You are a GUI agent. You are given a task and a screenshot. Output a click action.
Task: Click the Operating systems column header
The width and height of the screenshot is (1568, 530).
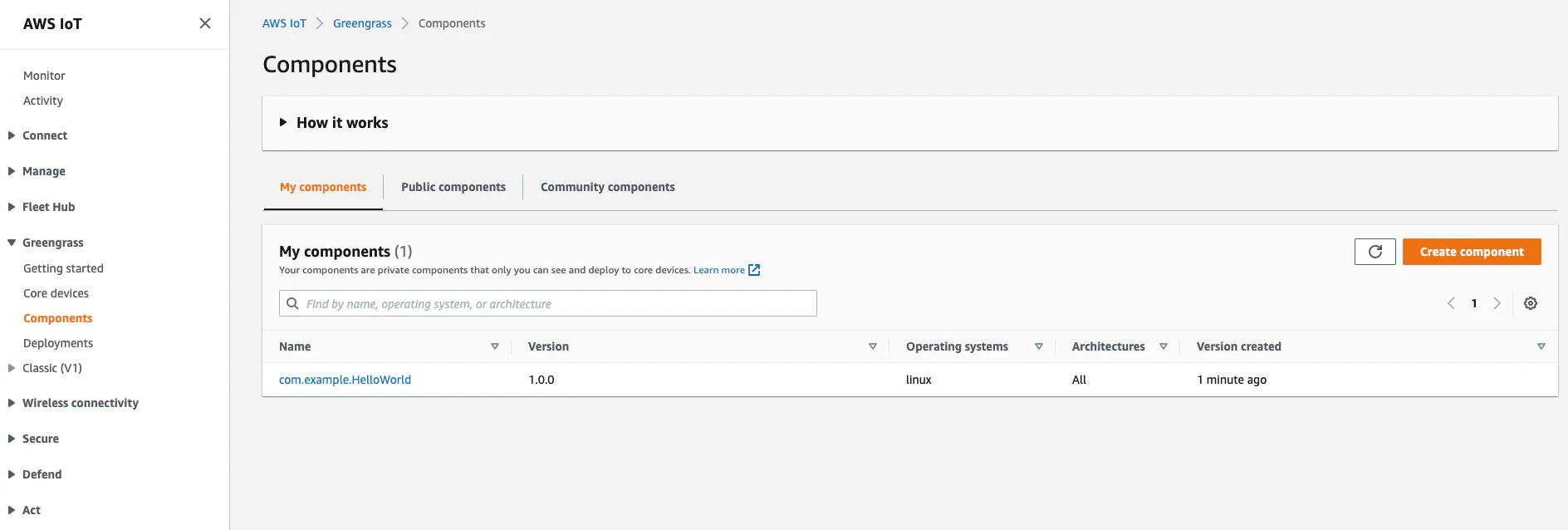coord(957,346)
